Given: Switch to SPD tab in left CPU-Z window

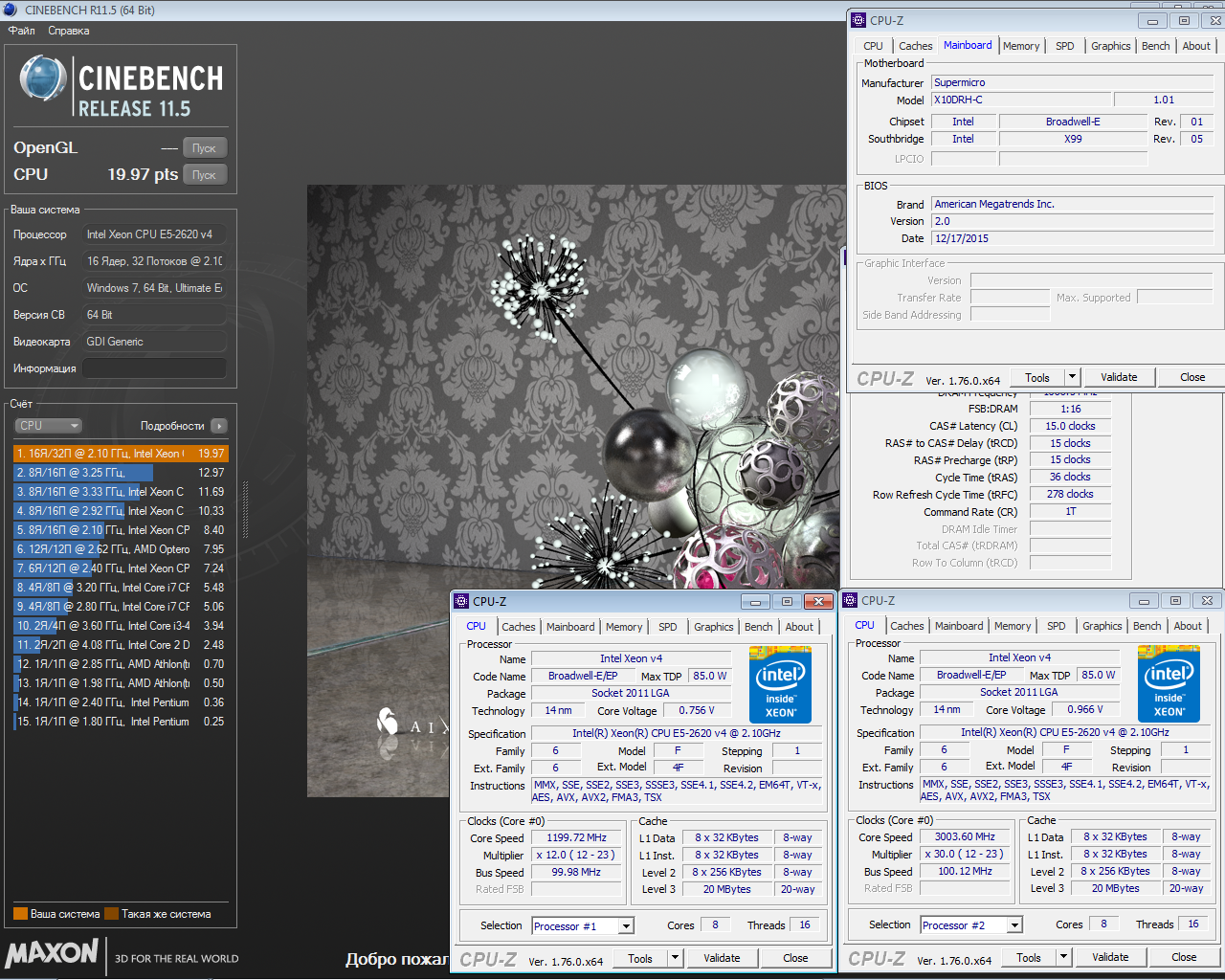Looking at the screenshot, I should coord(668,627).
